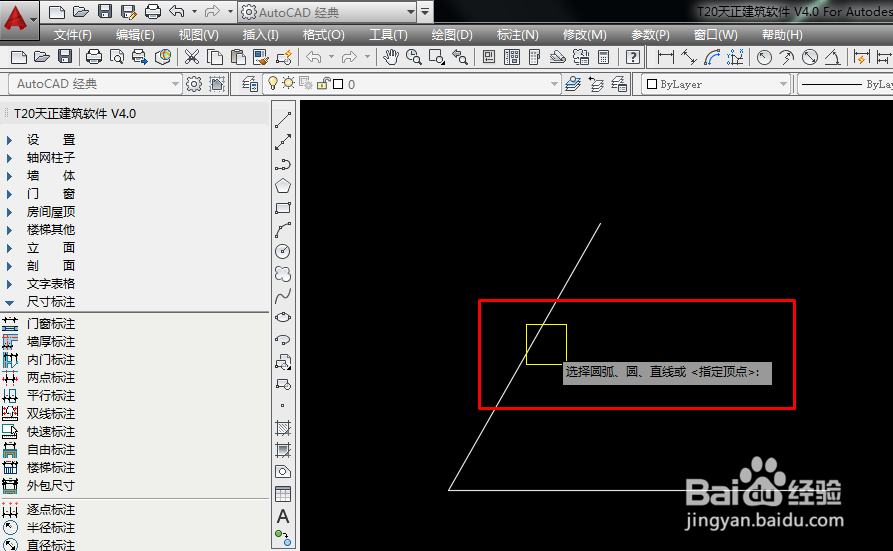Select the Rectangle draw tool

coord(283,208)
